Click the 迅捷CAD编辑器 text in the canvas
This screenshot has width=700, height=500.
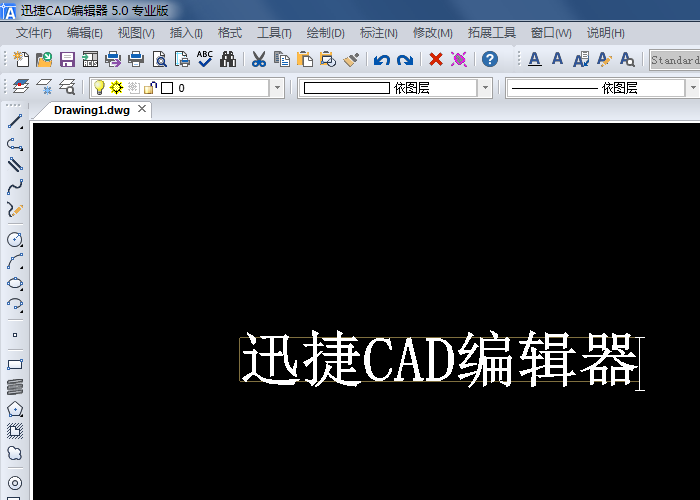coord(440,359)
